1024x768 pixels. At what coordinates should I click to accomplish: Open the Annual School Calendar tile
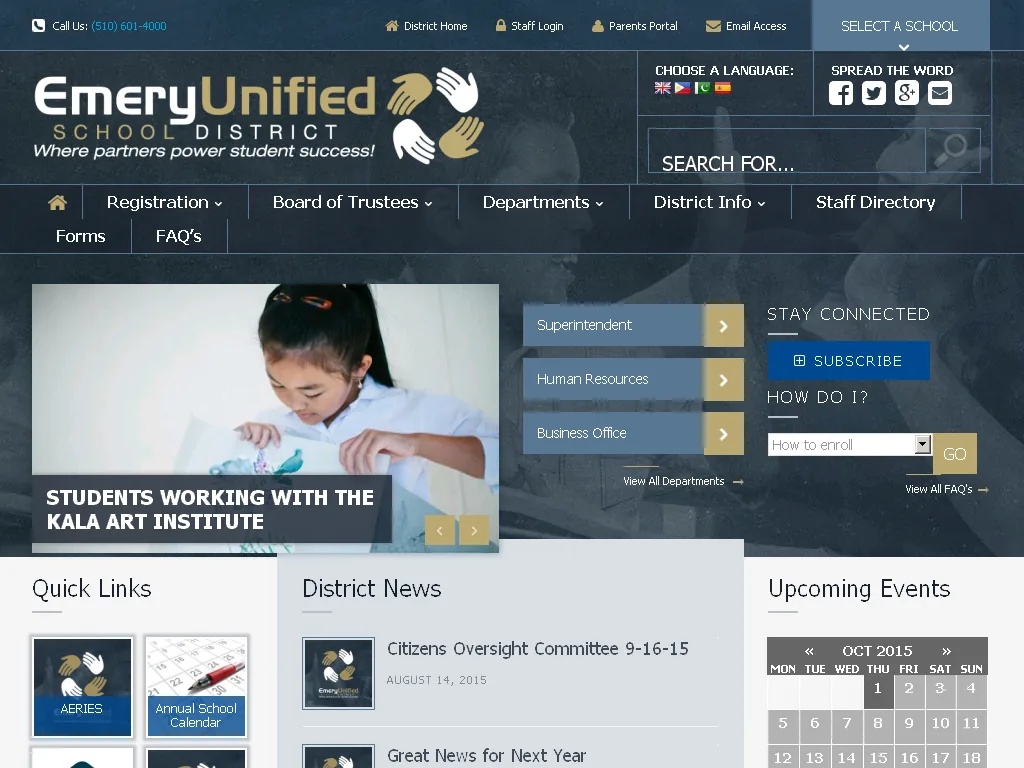click(x=196, y=687)
